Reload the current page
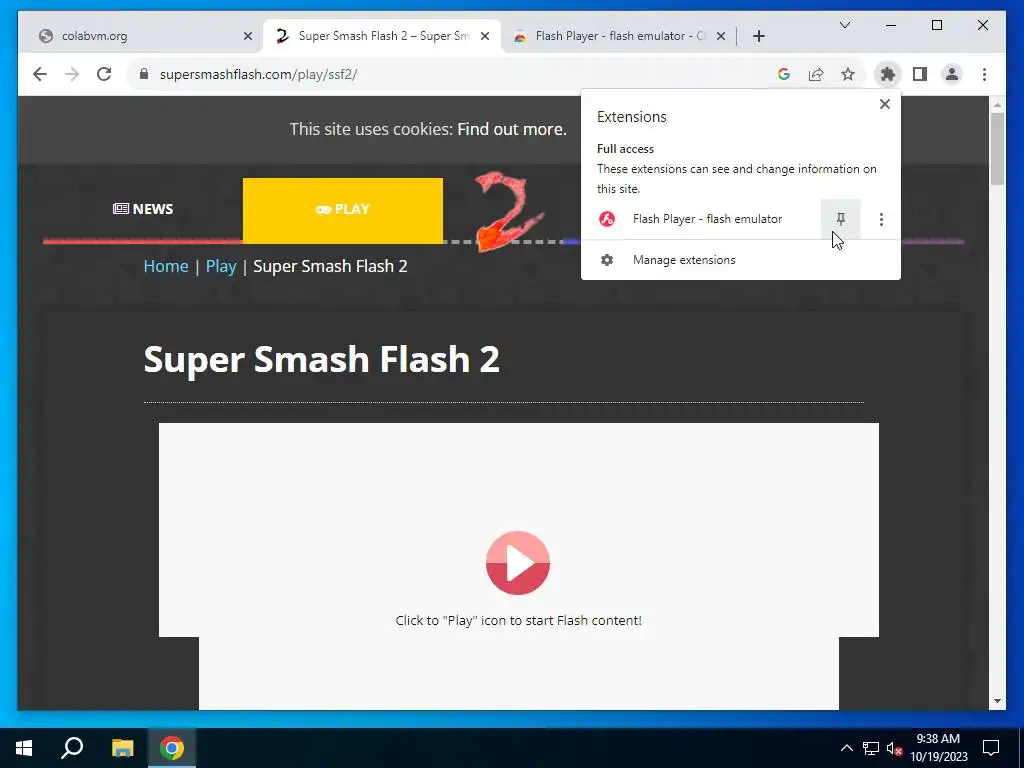Screen dimensions: 1024x768 tap(104, 74)
